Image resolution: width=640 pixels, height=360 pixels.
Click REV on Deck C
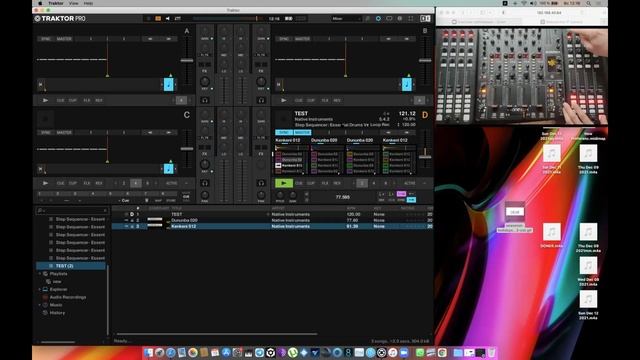[99, 183]
